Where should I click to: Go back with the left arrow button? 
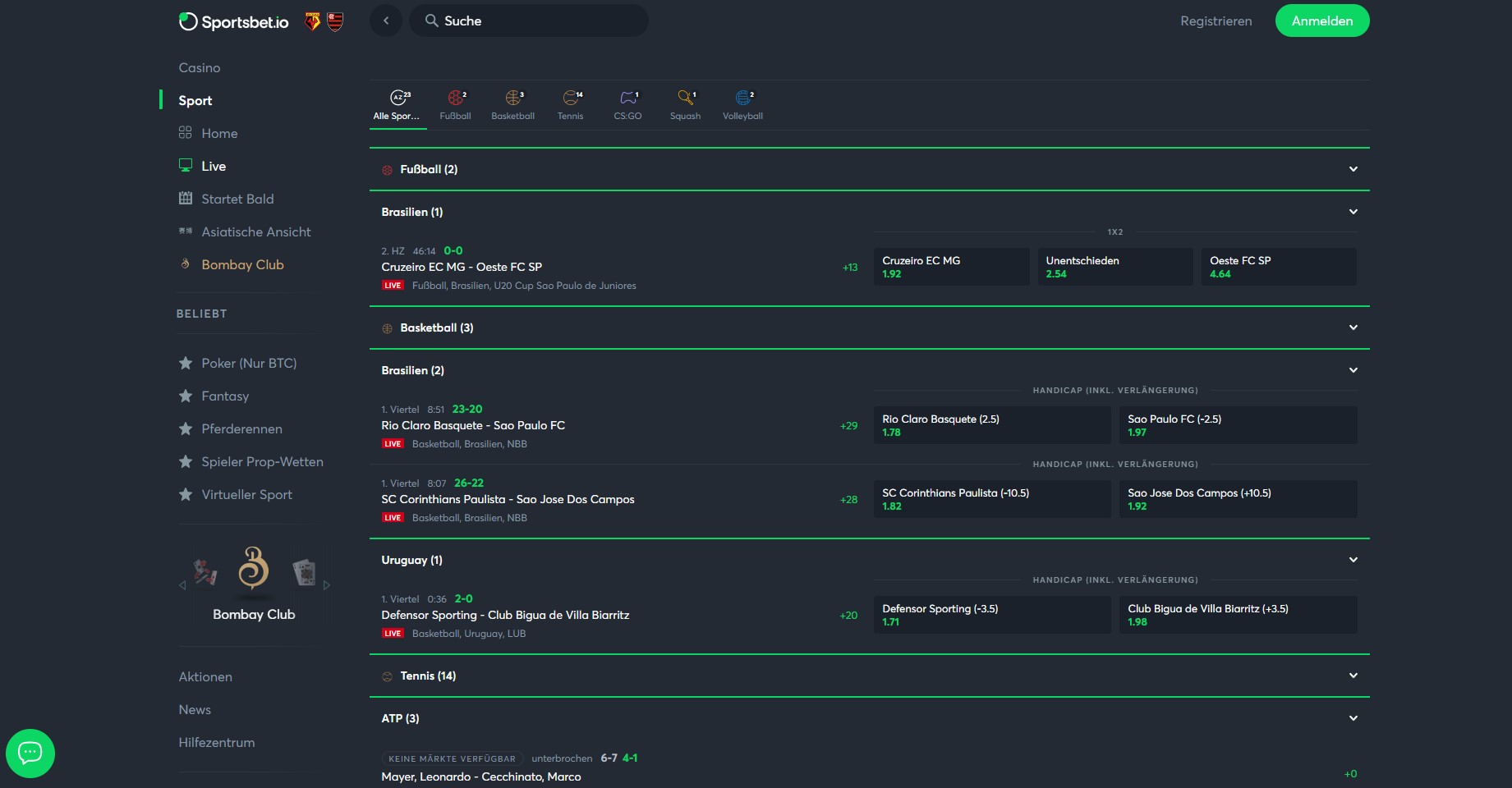(386, 21)
